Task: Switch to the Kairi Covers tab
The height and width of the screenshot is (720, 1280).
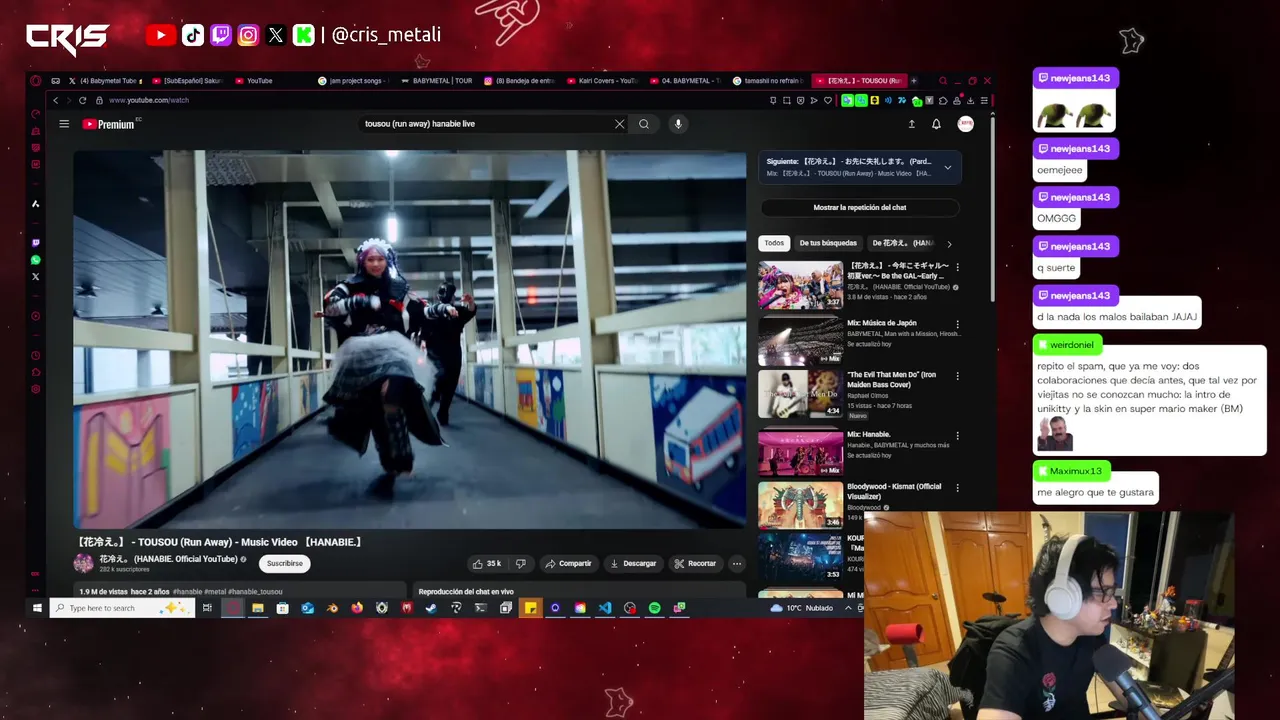Action: pos(602,80)
